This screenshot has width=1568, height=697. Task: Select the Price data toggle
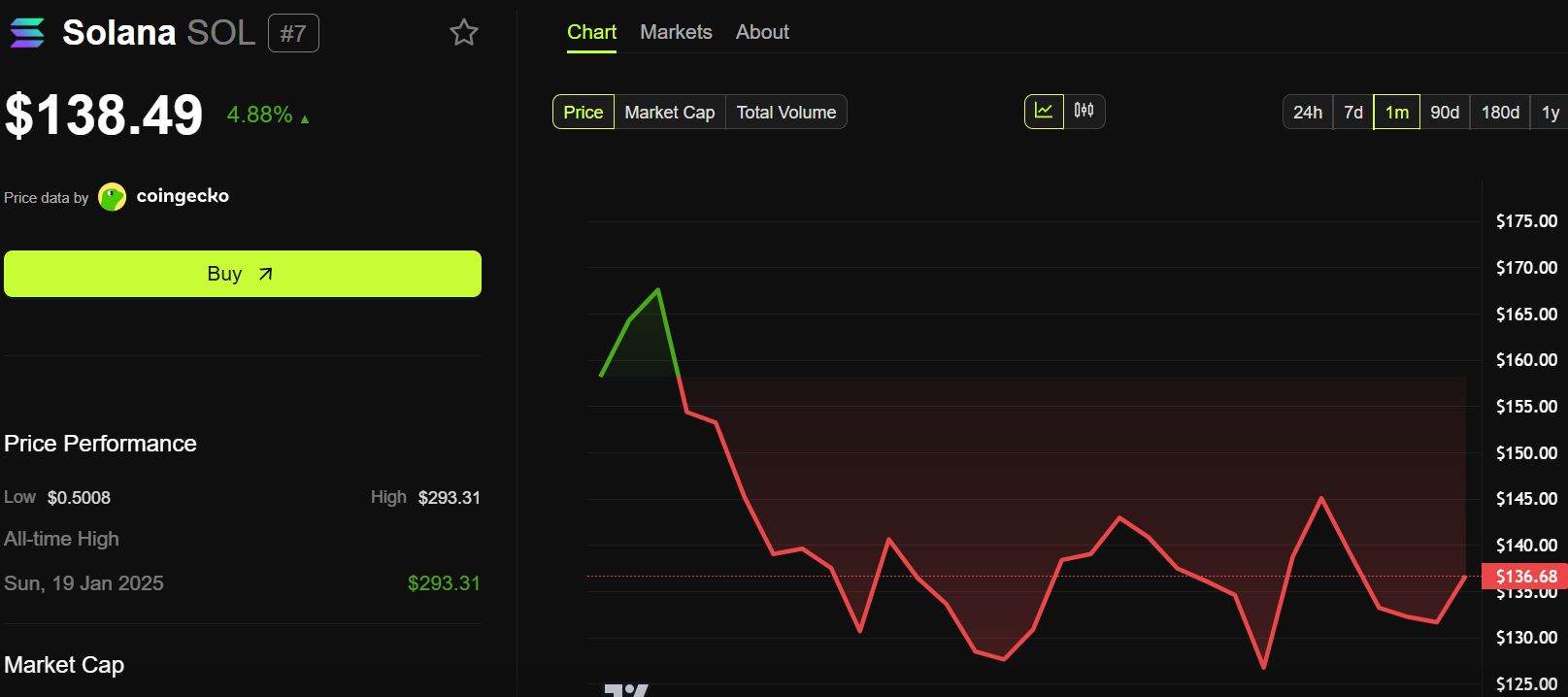[584, 113]
